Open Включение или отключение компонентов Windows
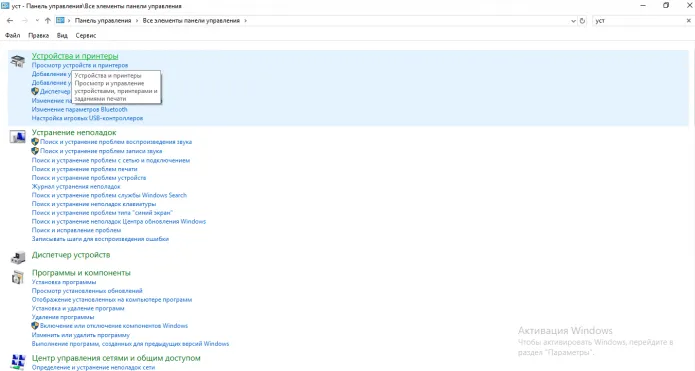 114,326
